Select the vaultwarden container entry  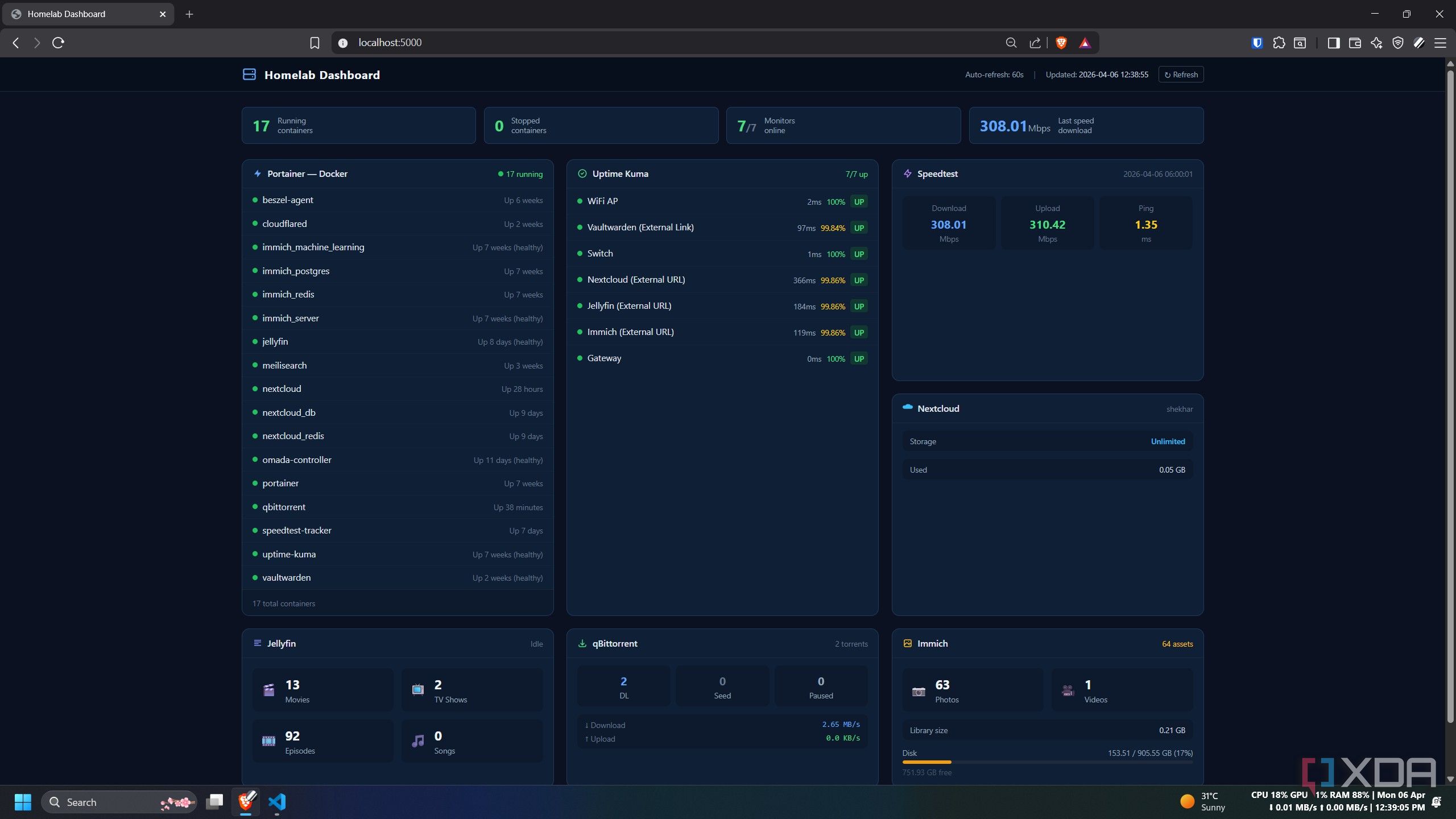coord(398,577)
